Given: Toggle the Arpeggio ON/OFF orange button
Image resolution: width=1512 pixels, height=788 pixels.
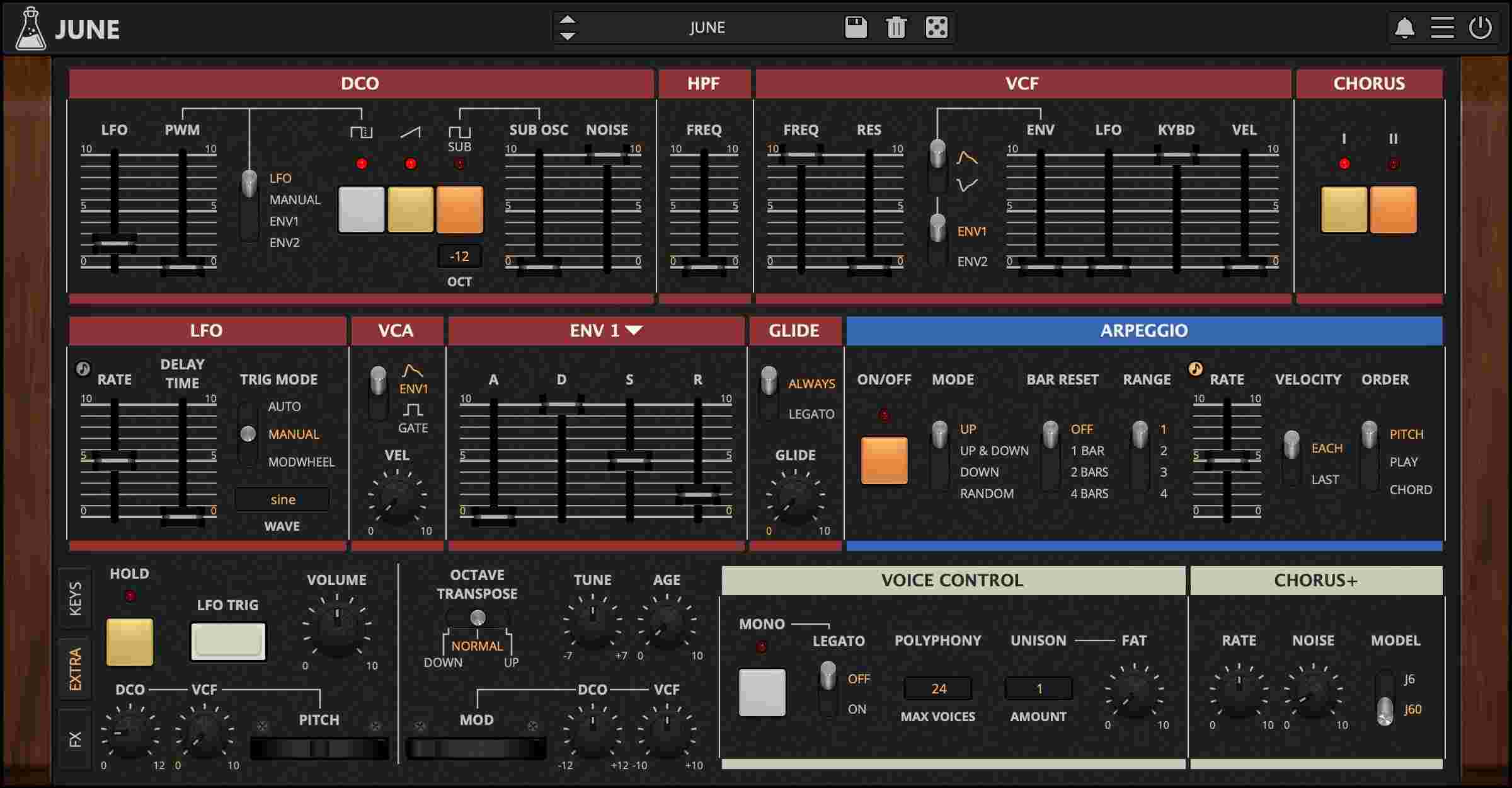Looking at the screenshot, I should point(884,461).
